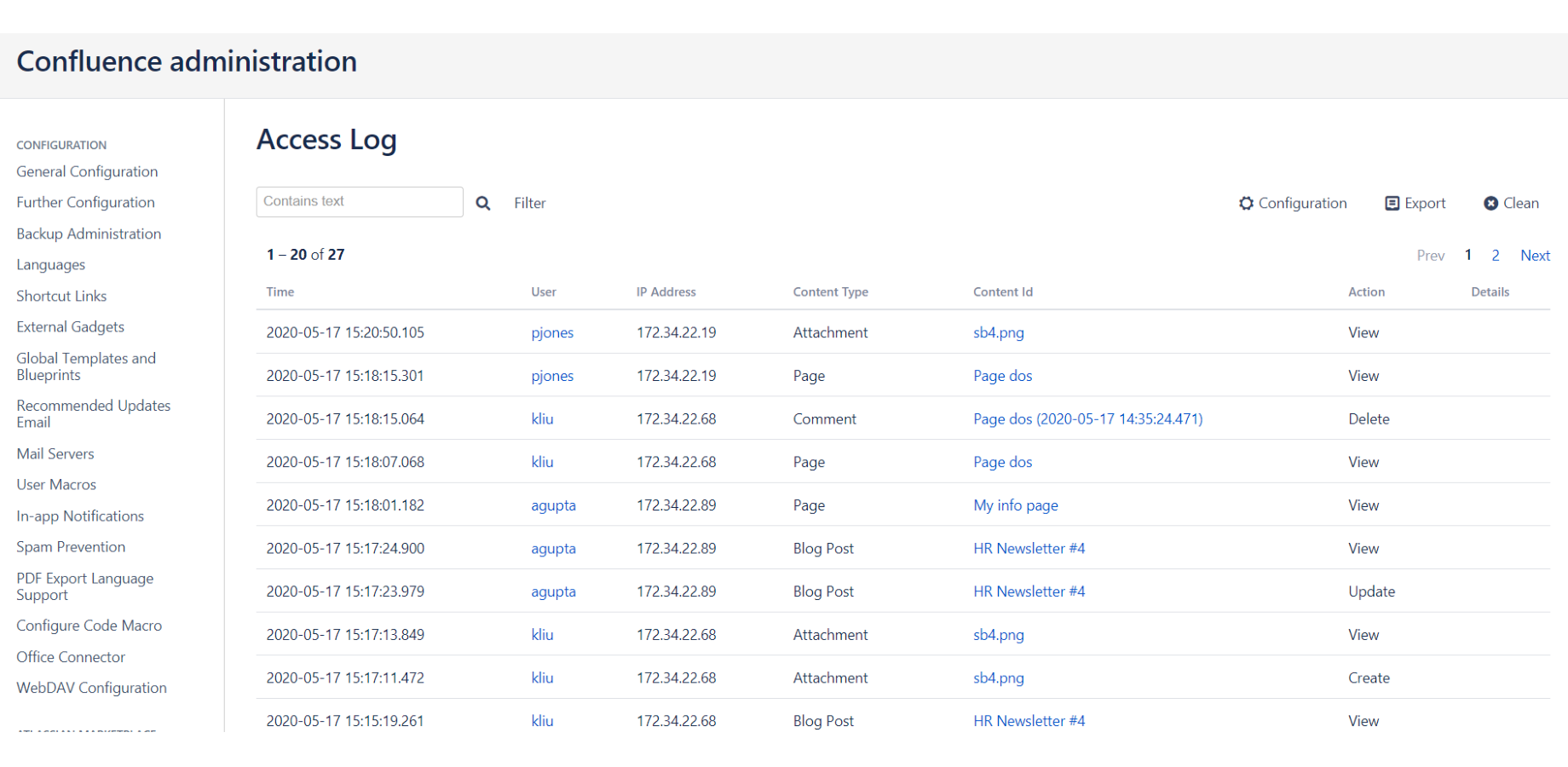Open kliu user on 15:15:19.261 row

[x=542, y=721]
